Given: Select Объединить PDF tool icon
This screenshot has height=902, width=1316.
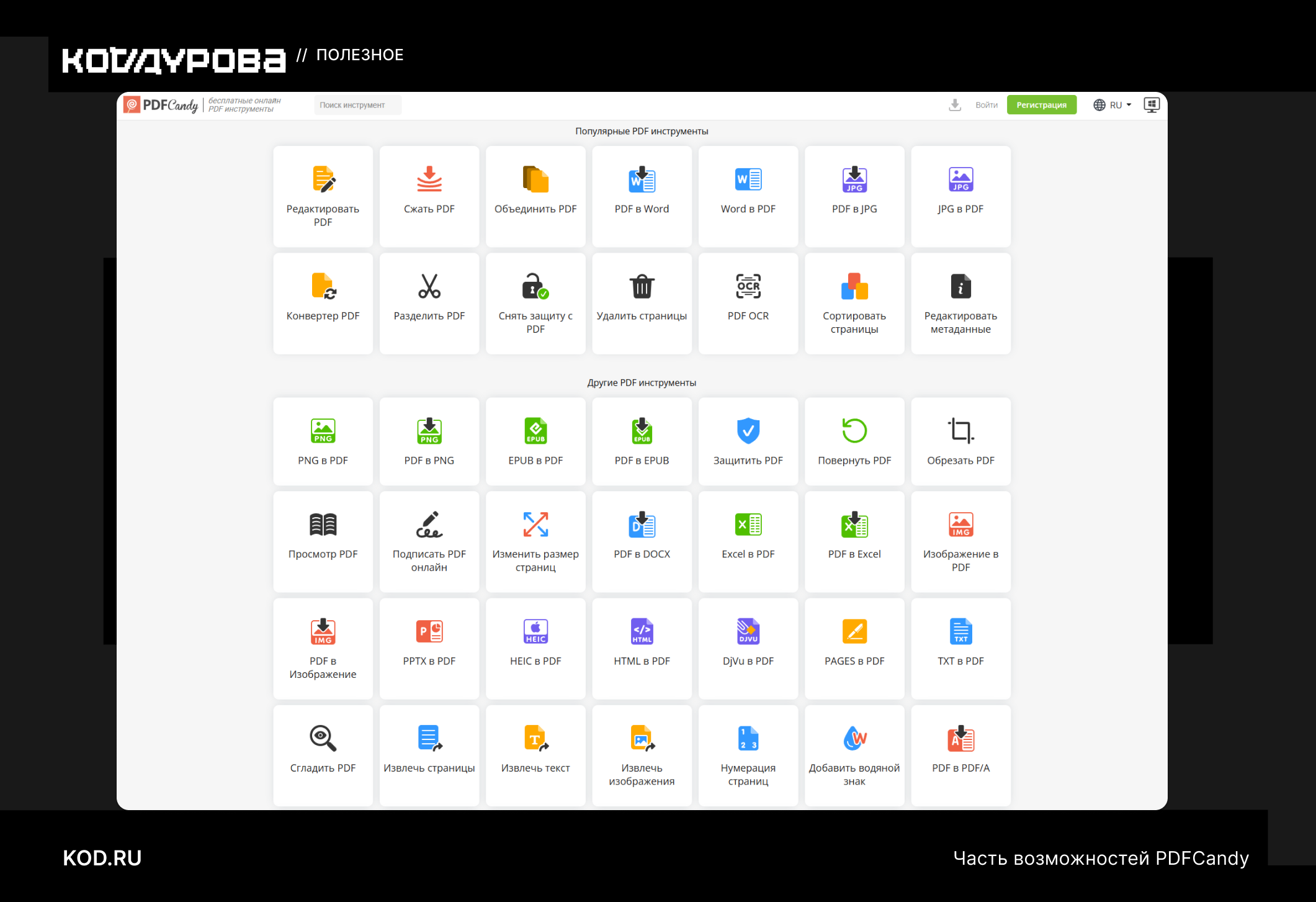Looking at the screenshot, I should click(535, 180).
